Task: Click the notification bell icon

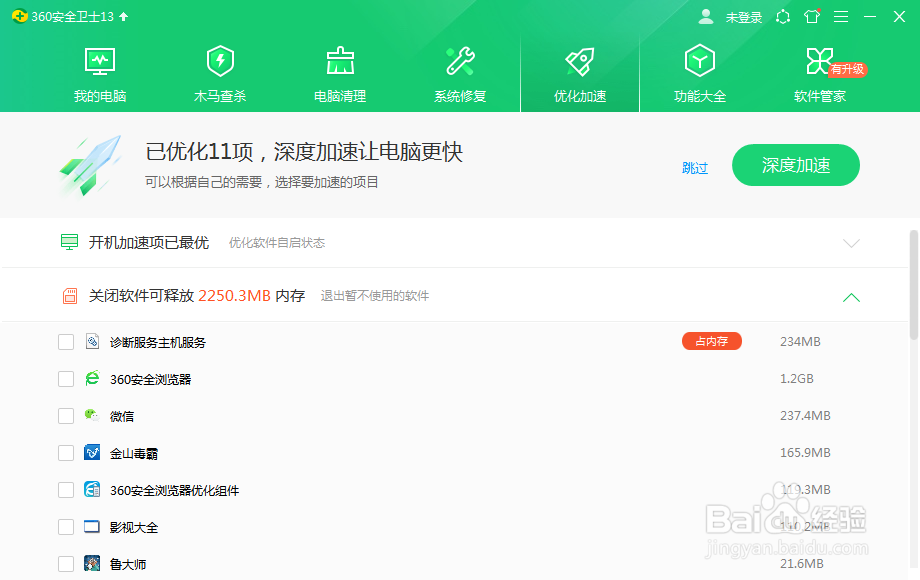Action: click(783, 16)
